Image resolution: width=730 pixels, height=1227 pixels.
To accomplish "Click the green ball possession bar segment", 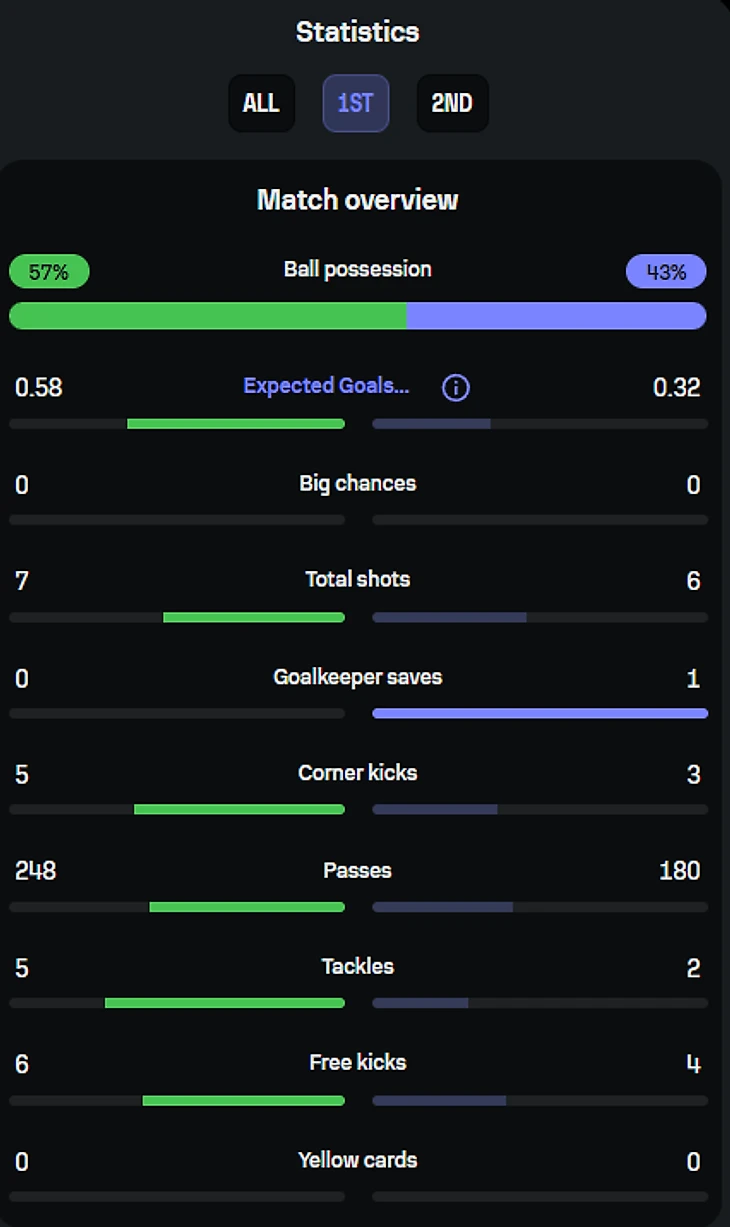I will (207, 316).
